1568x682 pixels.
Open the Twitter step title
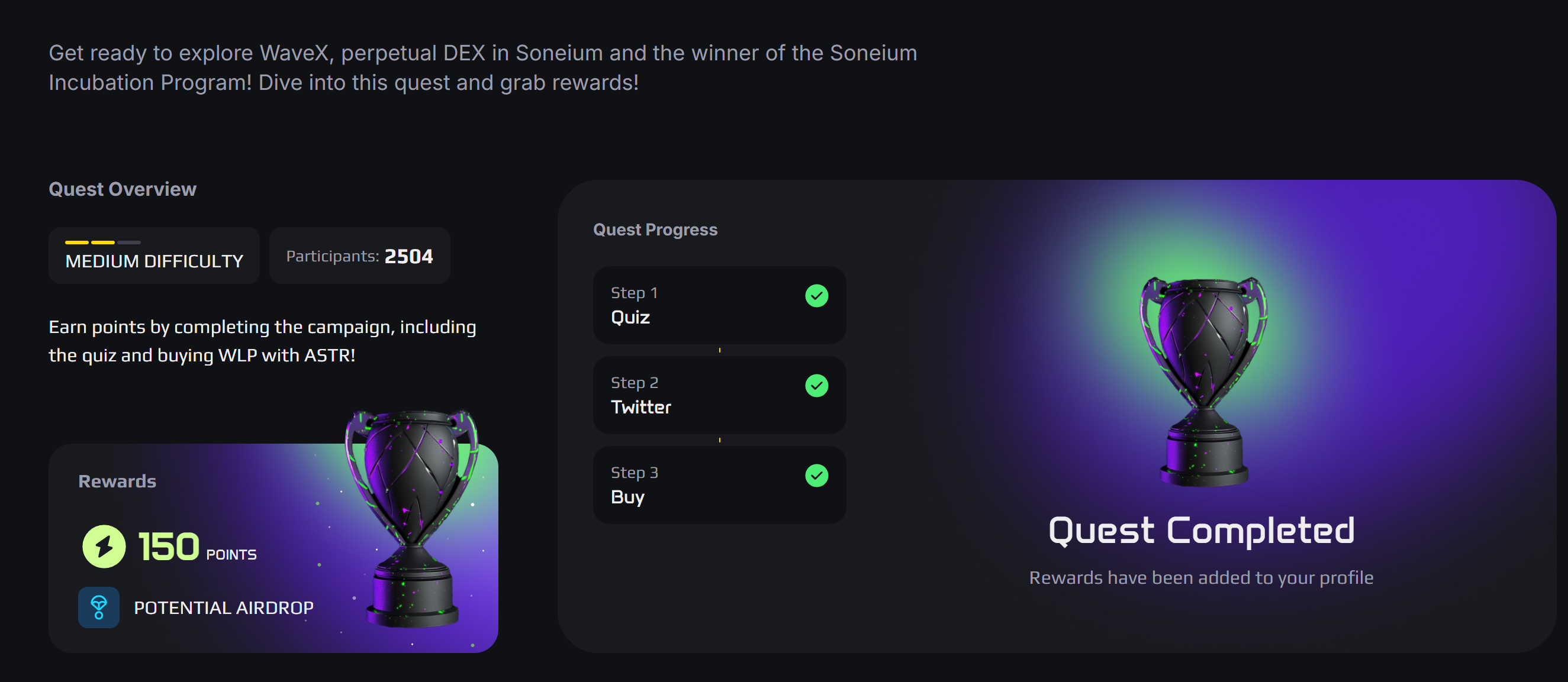(x=640, y=407)
